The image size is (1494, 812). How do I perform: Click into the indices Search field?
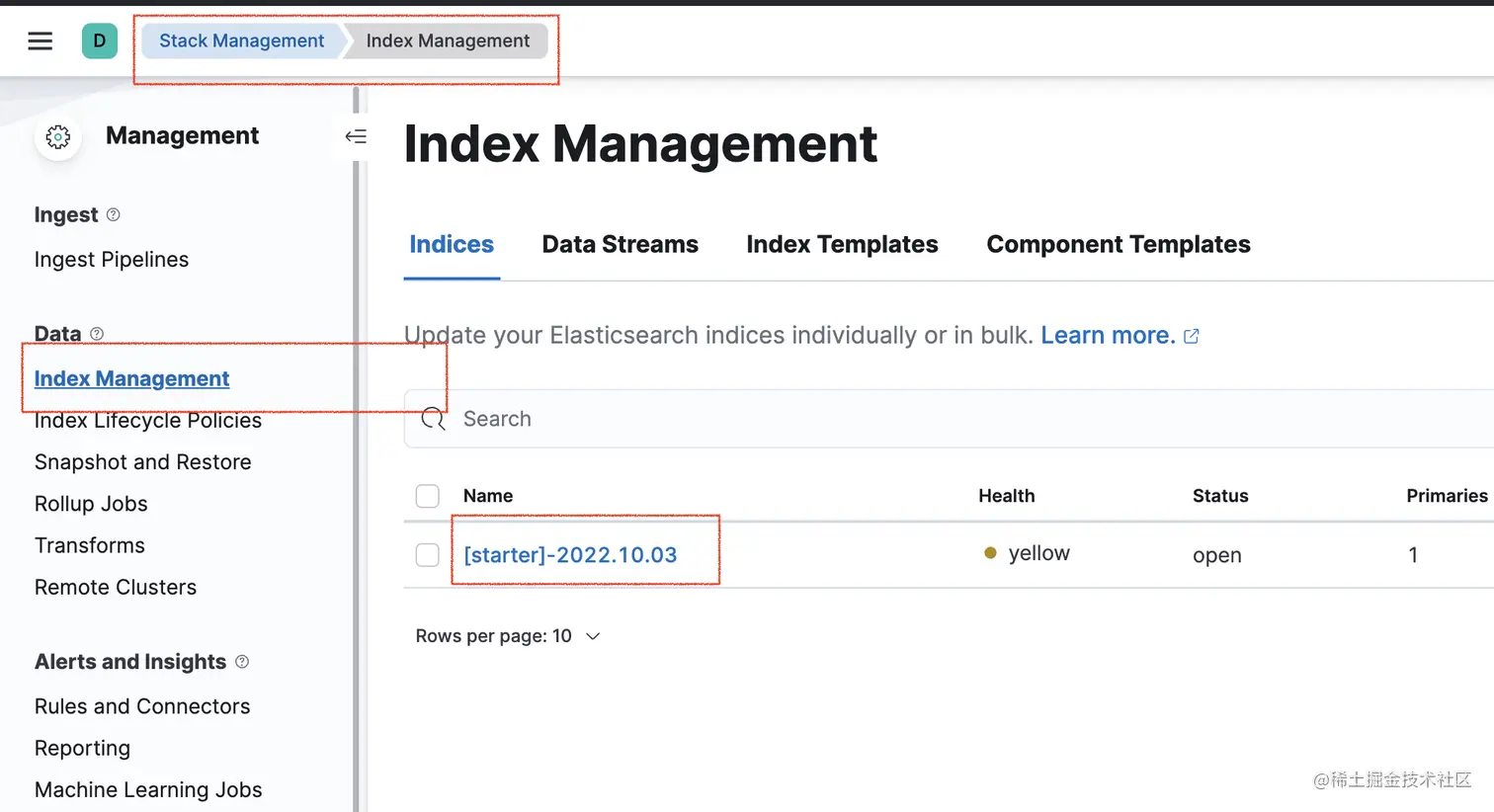pos(889,419)
